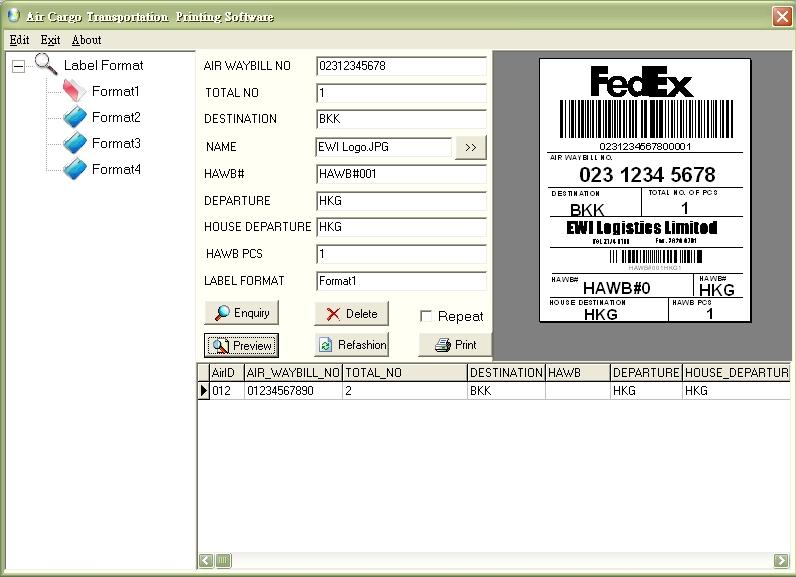This screenshot has height=577, width=796.
Task: Click the FedEx label preview image
Action: (645, 190)
